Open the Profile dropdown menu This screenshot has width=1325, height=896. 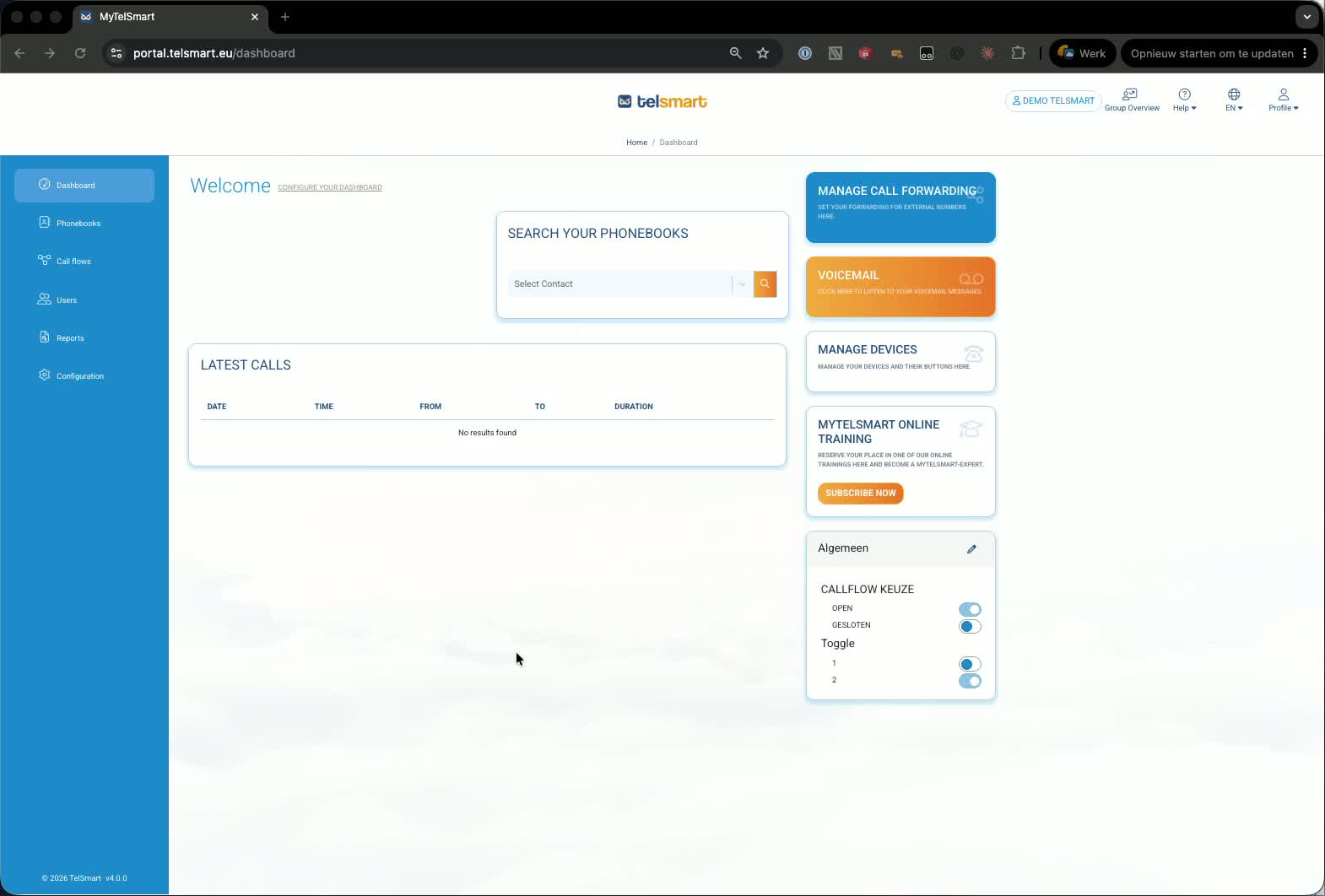click(x=1284, y=100)
